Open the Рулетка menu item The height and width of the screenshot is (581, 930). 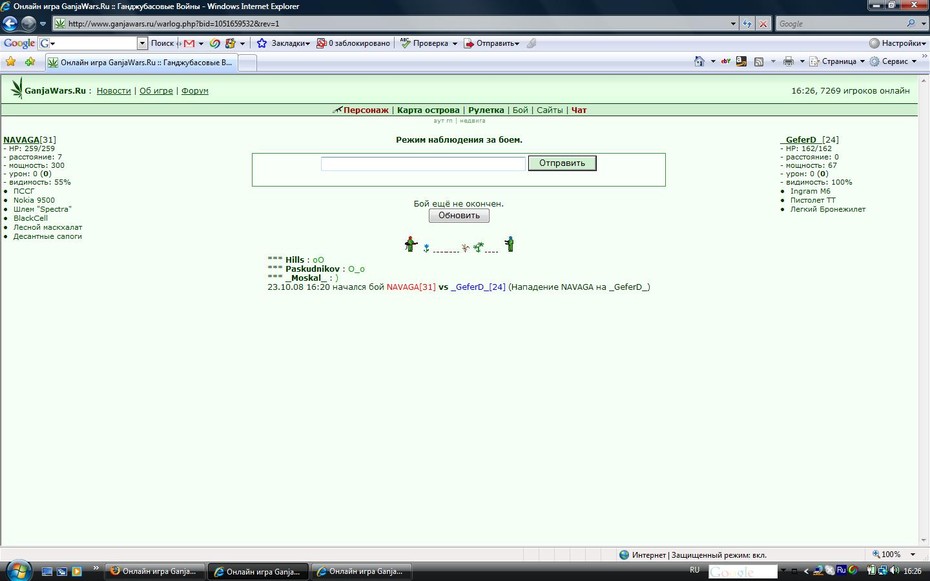coord(486,110)
